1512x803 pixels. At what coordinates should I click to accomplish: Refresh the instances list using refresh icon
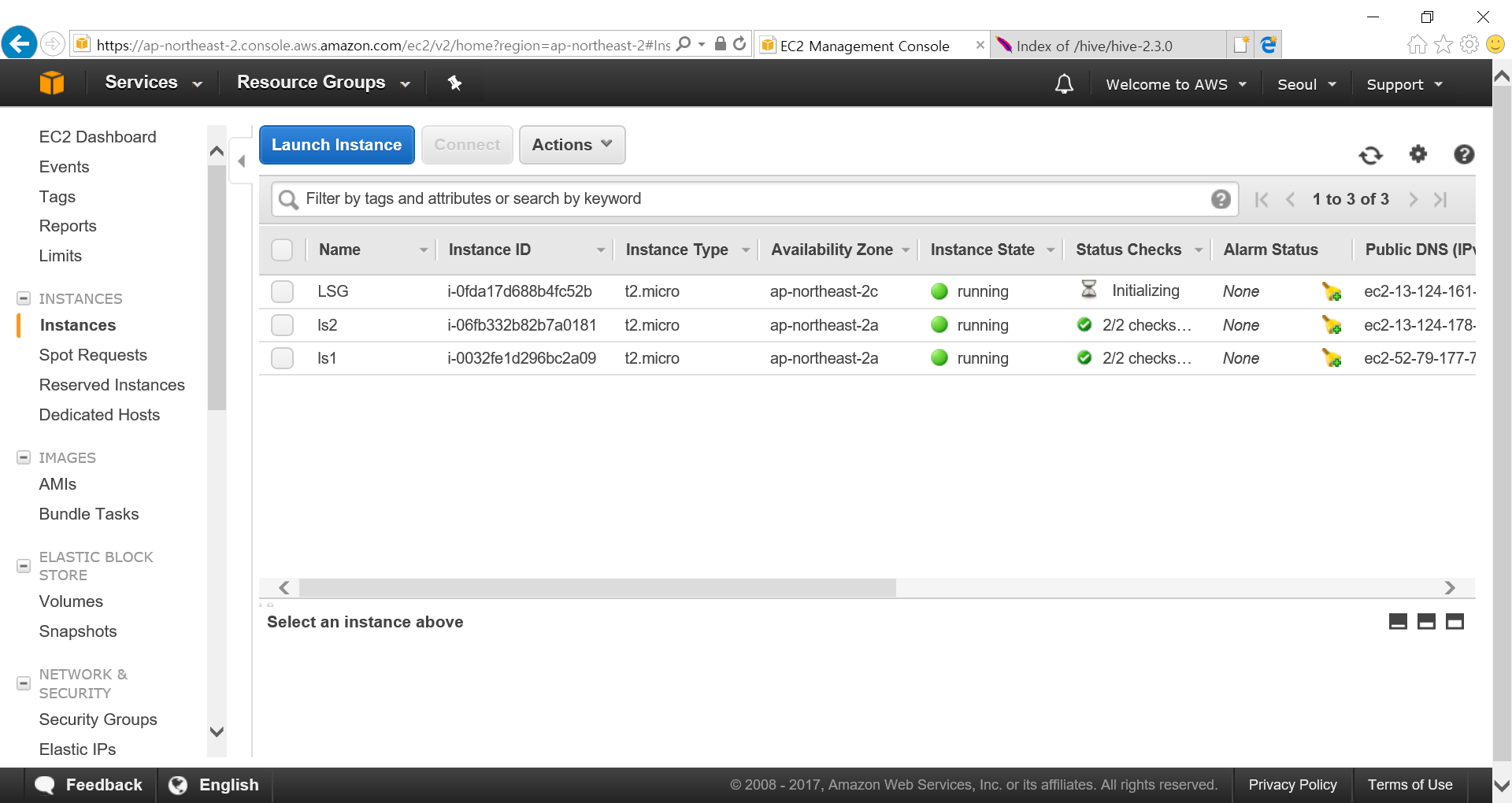tap(1371, 155)
